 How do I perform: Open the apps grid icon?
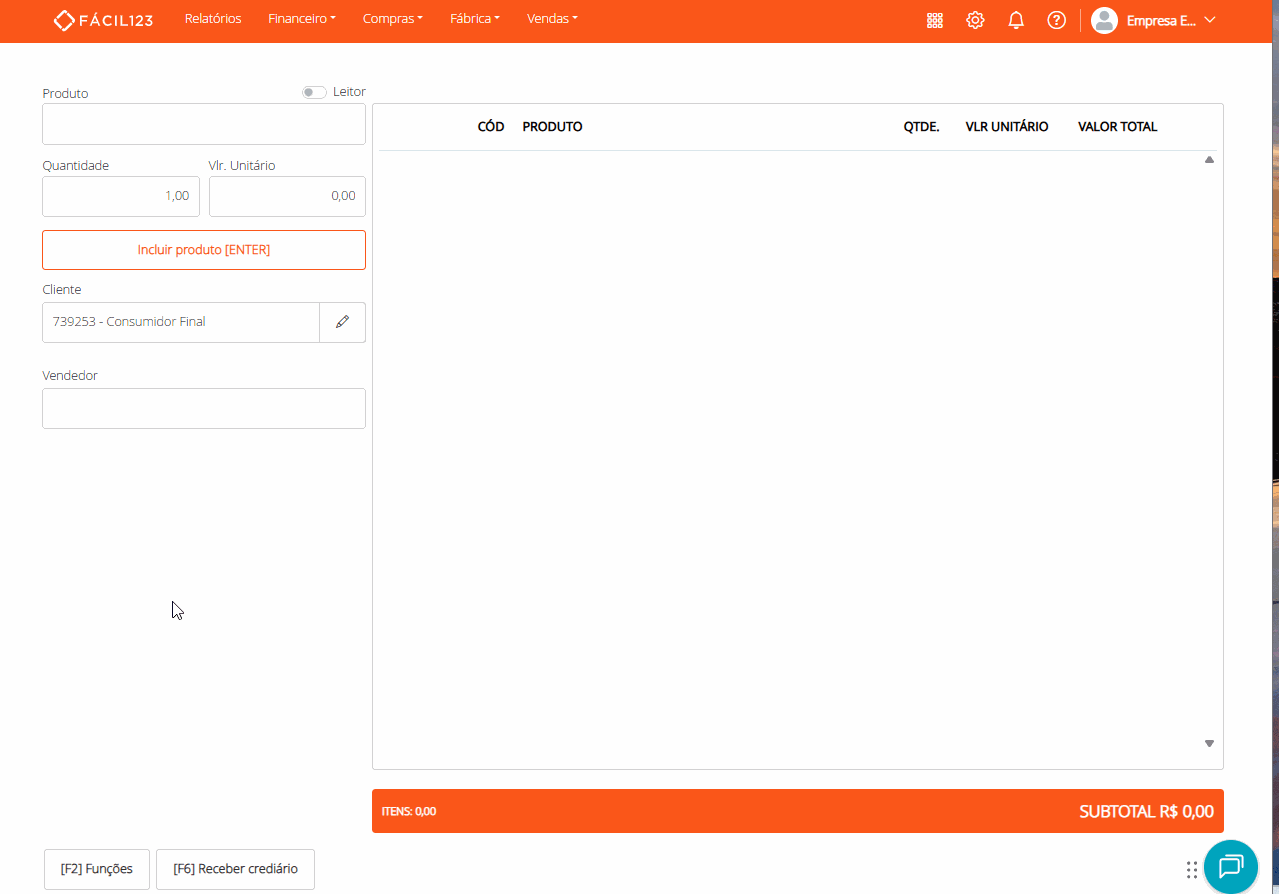[935, 20]
